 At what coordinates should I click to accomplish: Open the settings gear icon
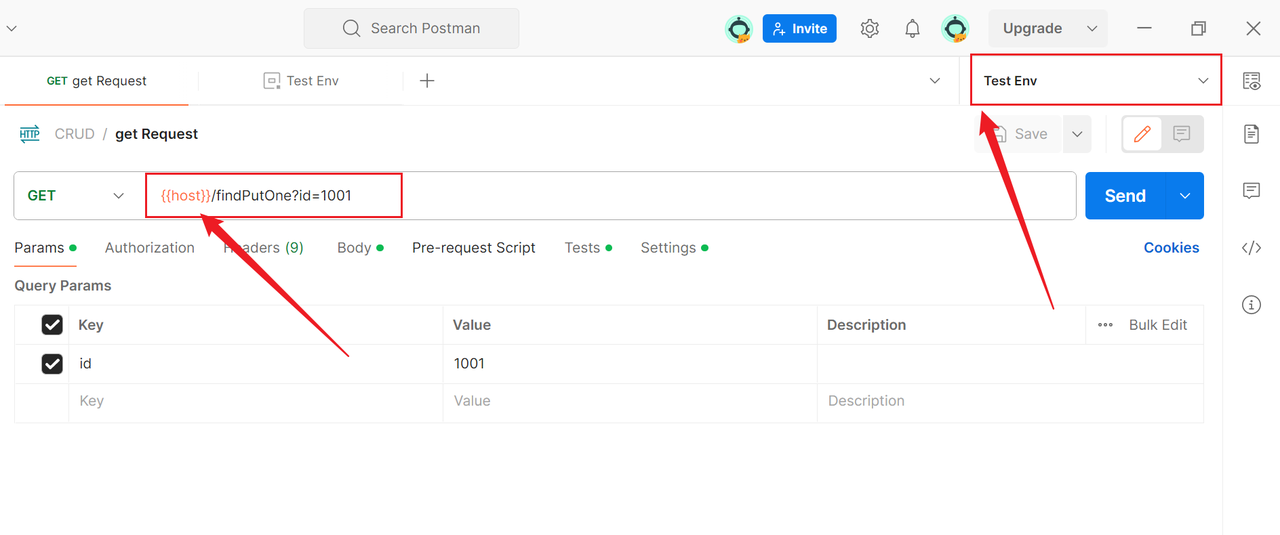coord(870,29)
